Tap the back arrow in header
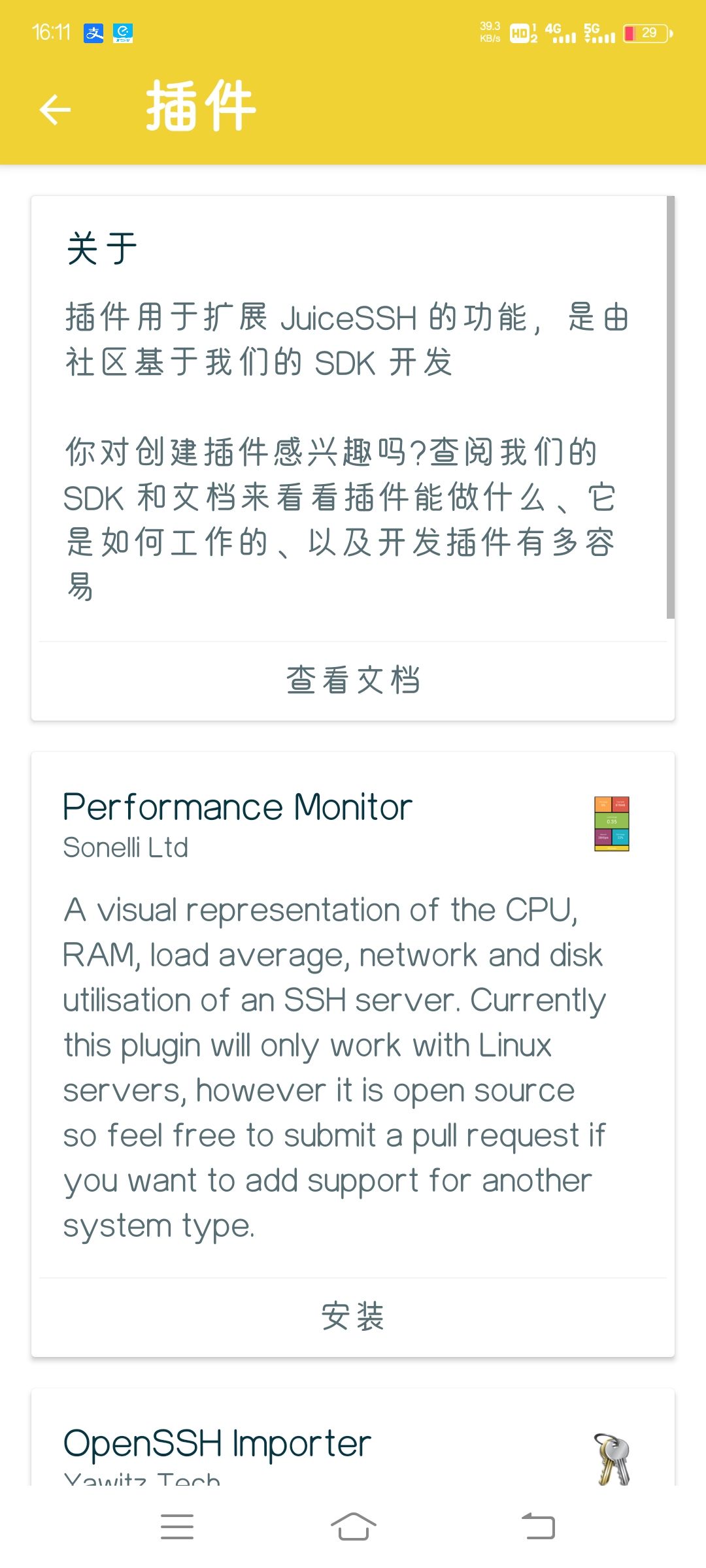 [55, 109]
